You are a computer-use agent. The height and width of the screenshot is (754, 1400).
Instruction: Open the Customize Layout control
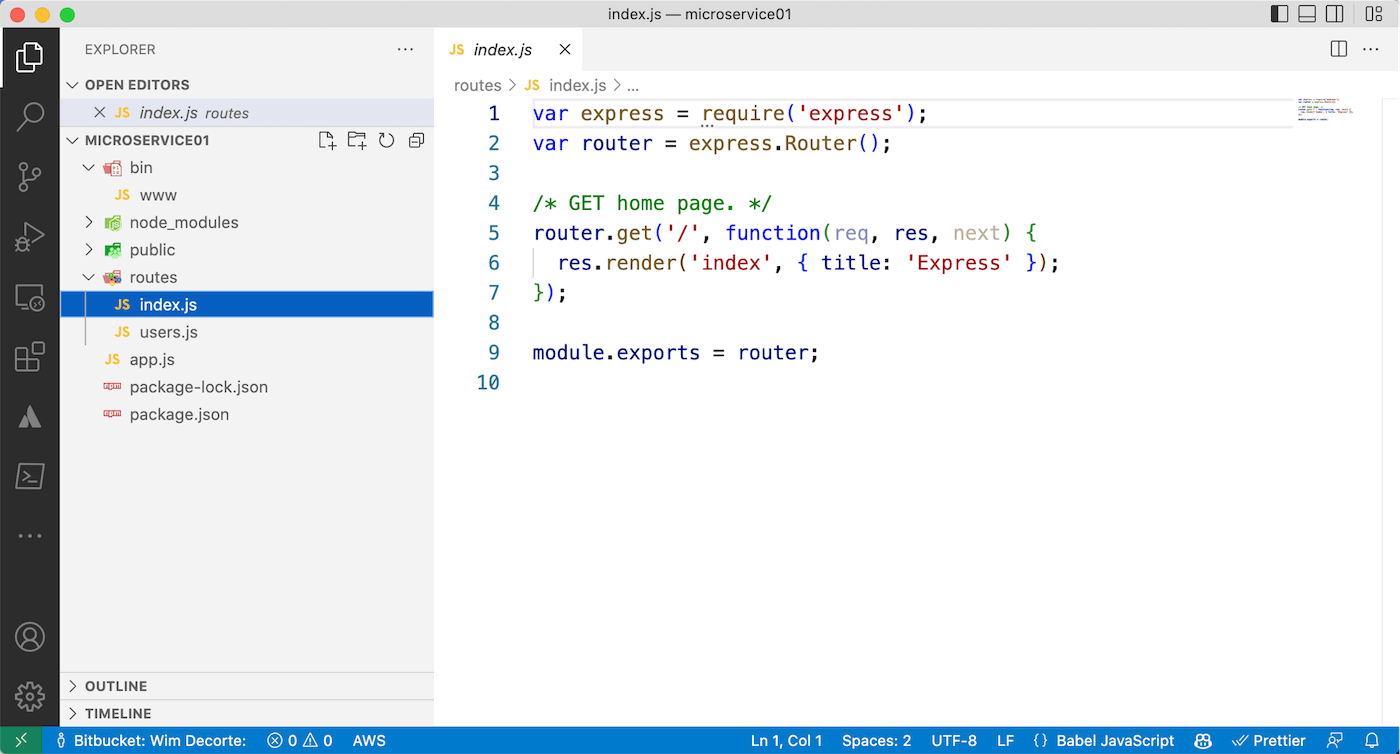pos(1374,14)
